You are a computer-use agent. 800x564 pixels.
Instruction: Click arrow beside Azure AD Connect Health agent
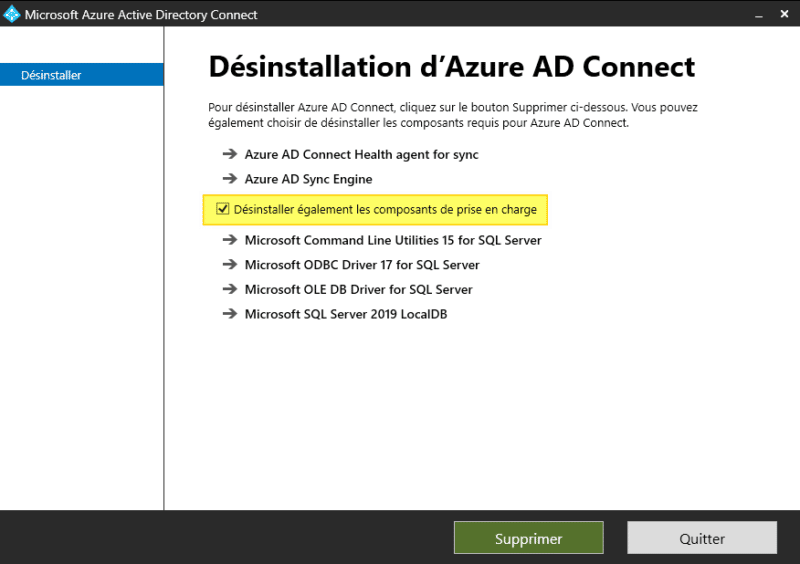(230, 154)
